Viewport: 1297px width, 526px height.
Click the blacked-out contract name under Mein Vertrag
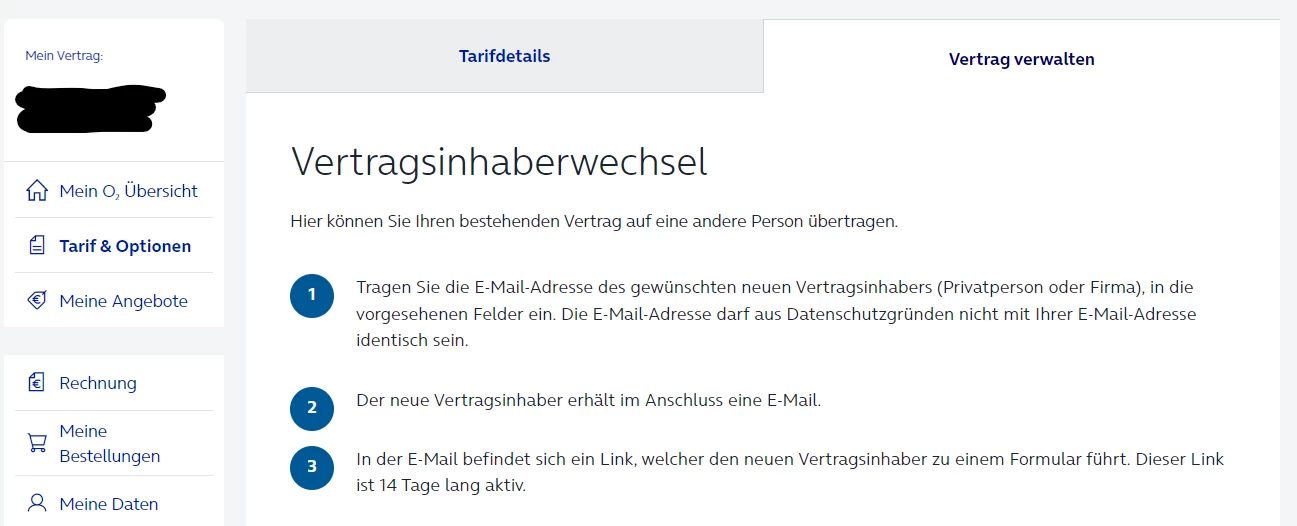90,109
